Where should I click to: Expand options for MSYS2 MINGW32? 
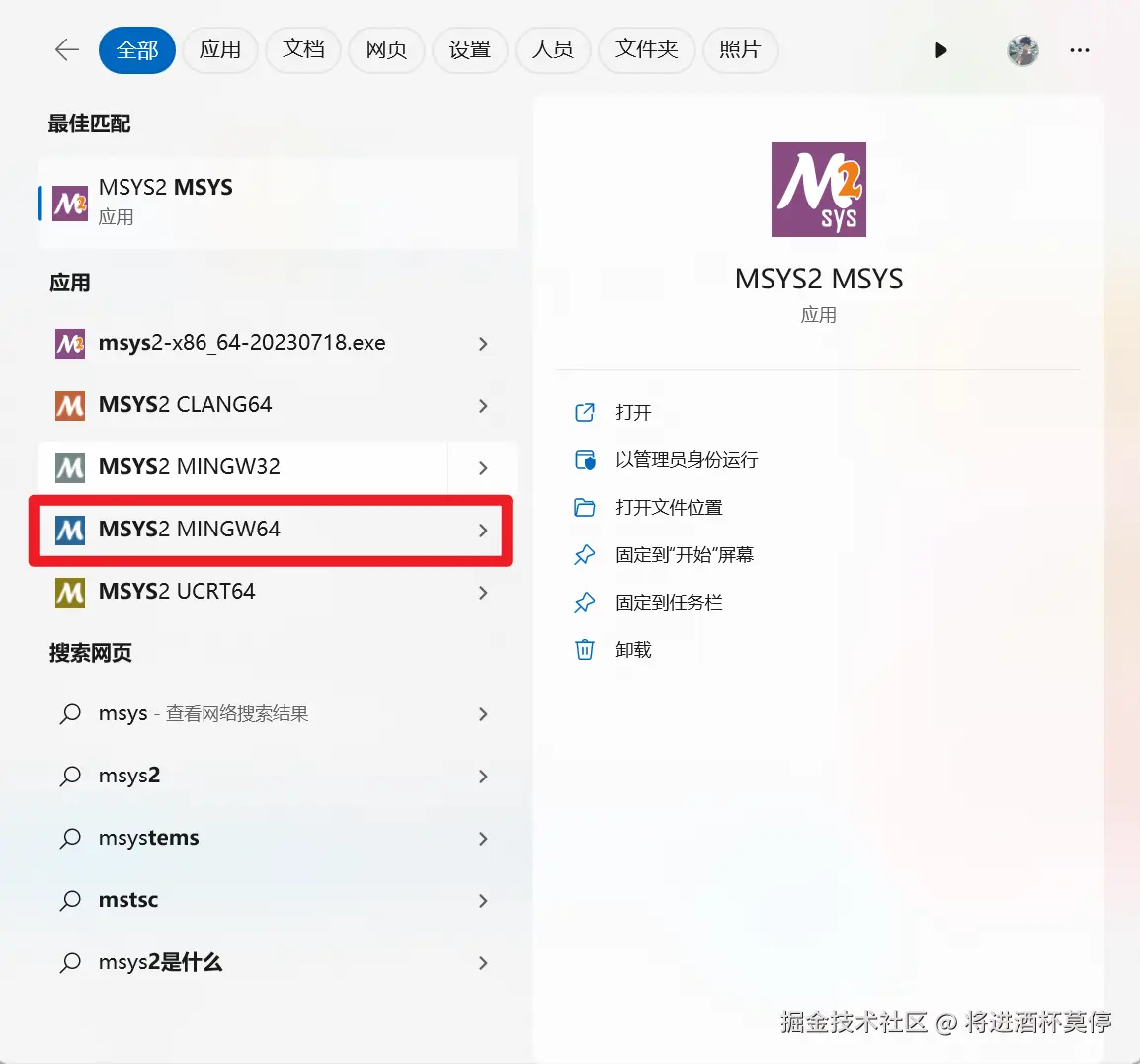coord(483,467)
